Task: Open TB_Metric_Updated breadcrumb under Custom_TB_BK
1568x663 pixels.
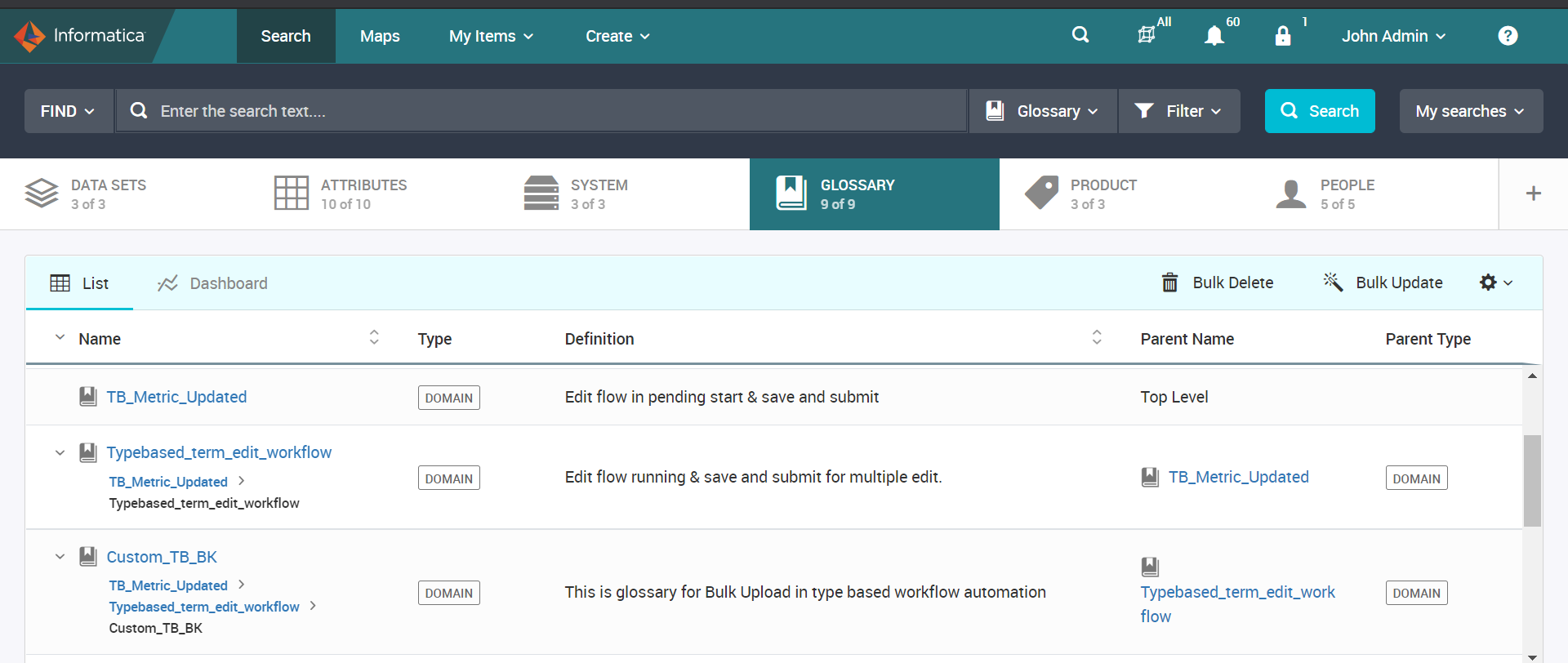Action: coord(168,585)
